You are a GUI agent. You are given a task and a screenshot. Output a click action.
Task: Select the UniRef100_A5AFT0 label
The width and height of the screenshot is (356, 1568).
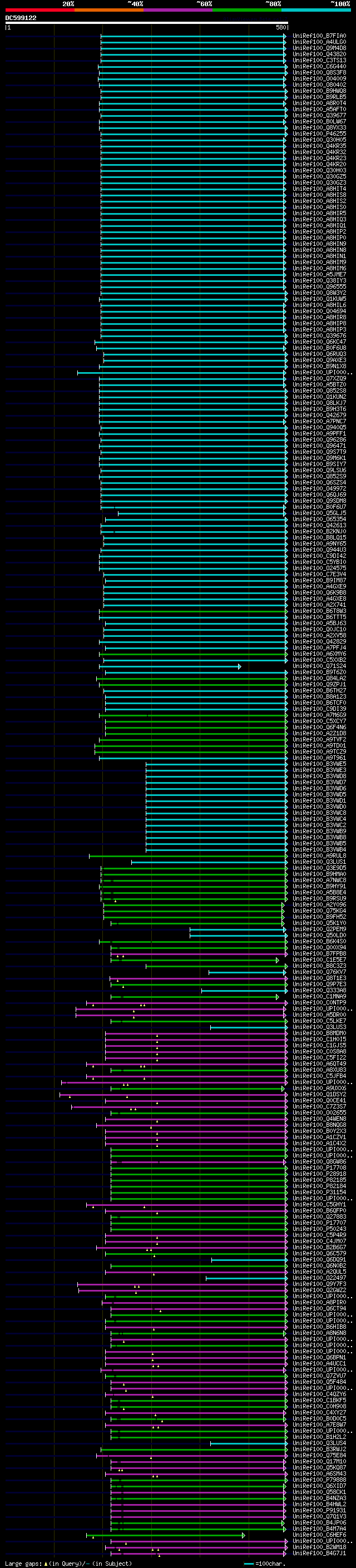tap(319, 110)
